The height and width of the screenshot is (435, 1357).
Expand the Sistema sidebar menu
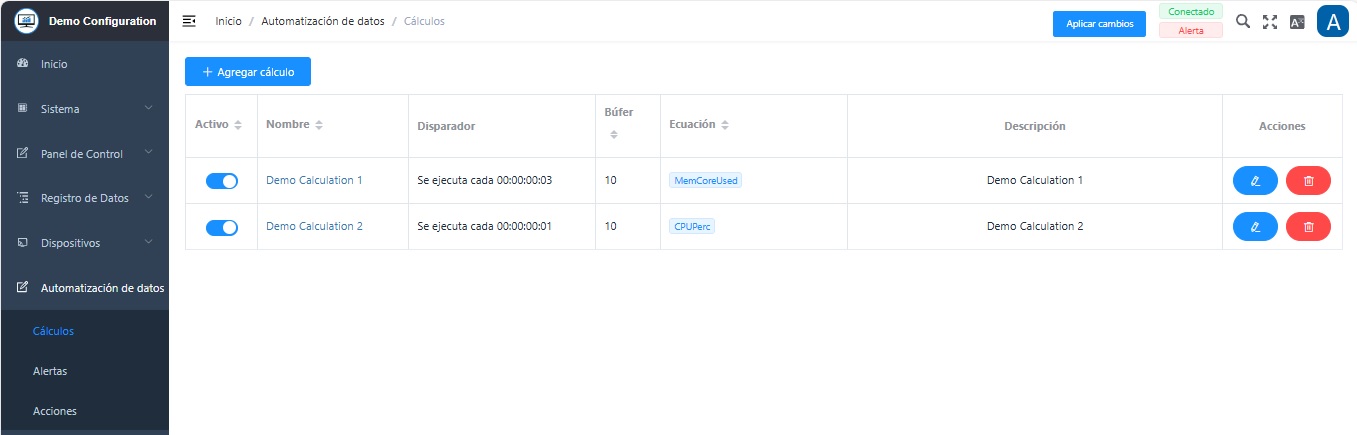click(x=84, y=109)
